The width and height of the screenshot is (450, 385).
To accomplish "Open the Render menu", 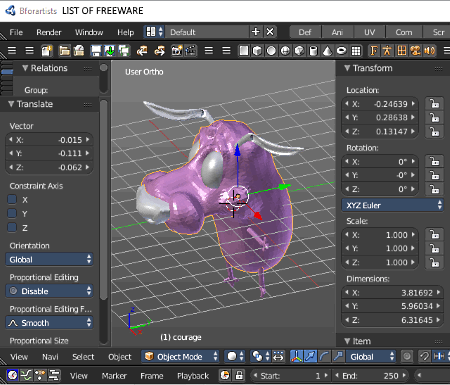I will [x=49, y=32].
